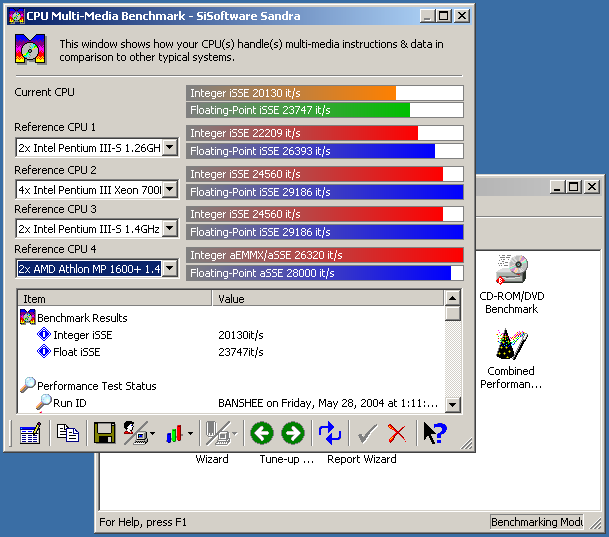This screenshot has height=537, width=609.
Task: Close the CPU Multi-Media Benchmark window
Action: (462, 16)
